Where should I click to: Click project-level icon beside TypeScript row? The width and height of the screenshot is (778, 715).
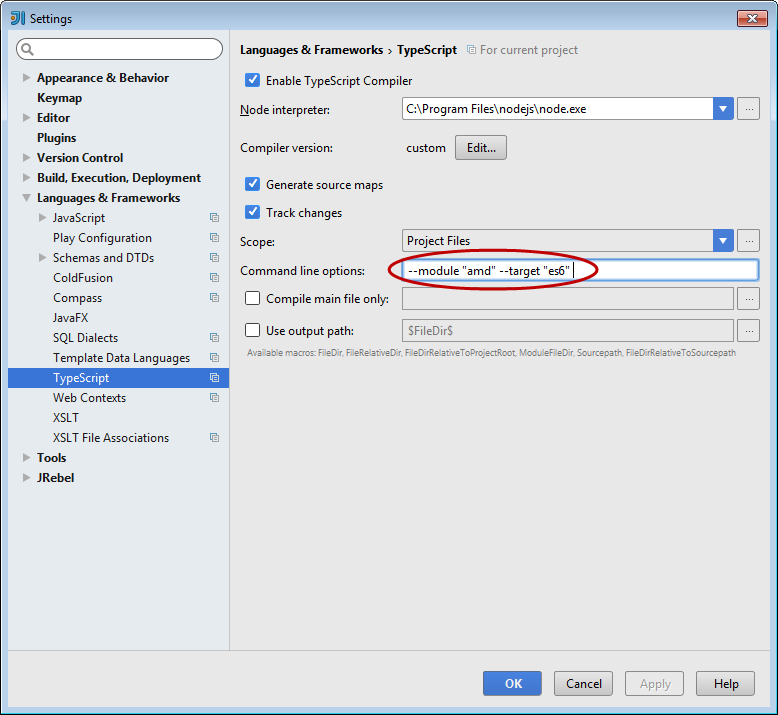pos(214,378)
